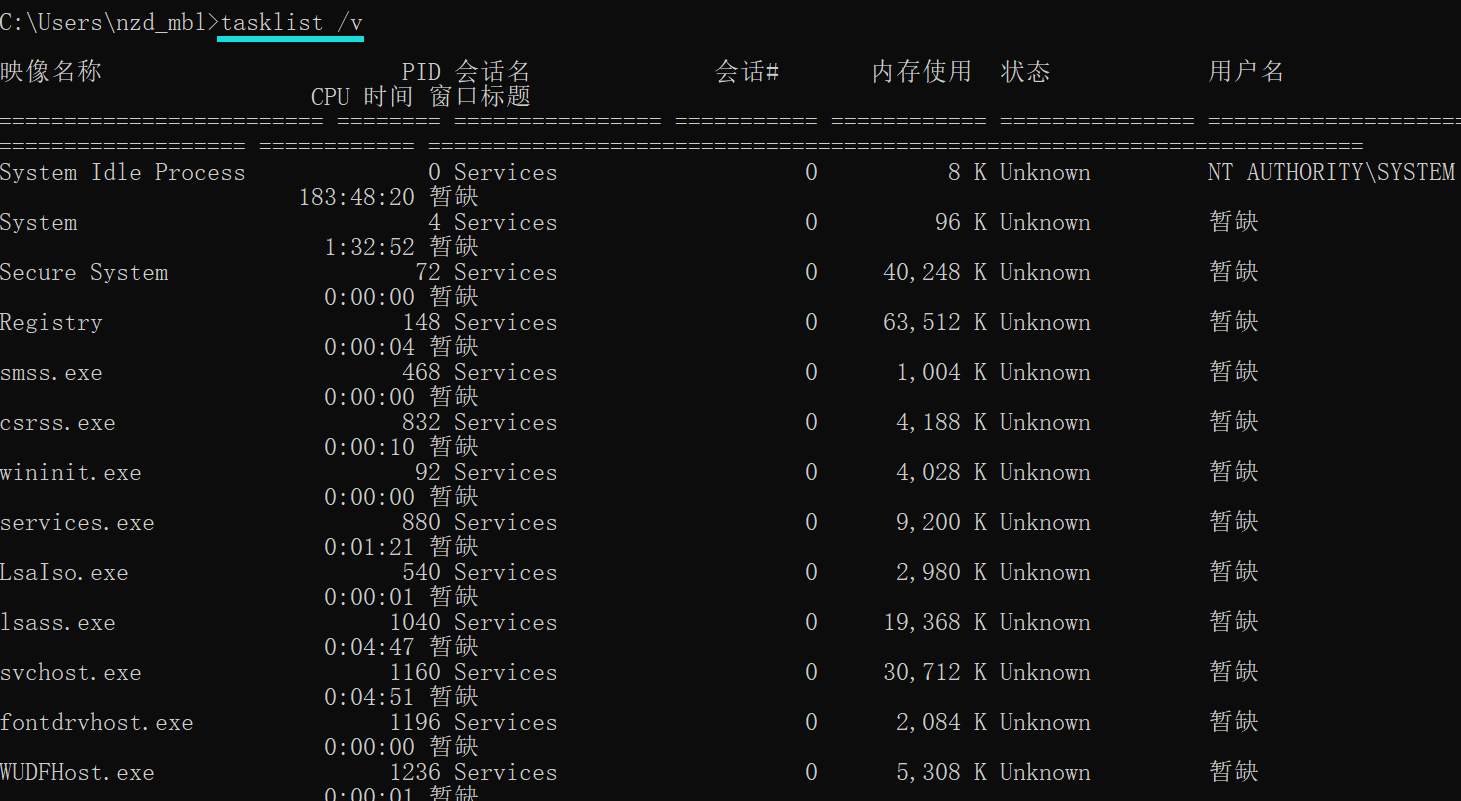1461x801 pixels.
Task: Click the memory value '5,308 K'
Action: (941, 772)
